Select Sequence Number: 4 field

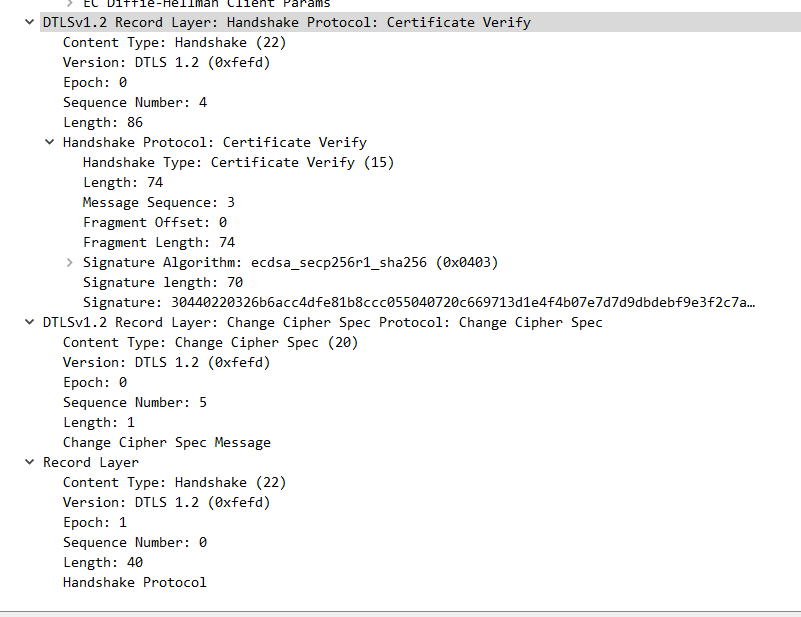[134, 102]
